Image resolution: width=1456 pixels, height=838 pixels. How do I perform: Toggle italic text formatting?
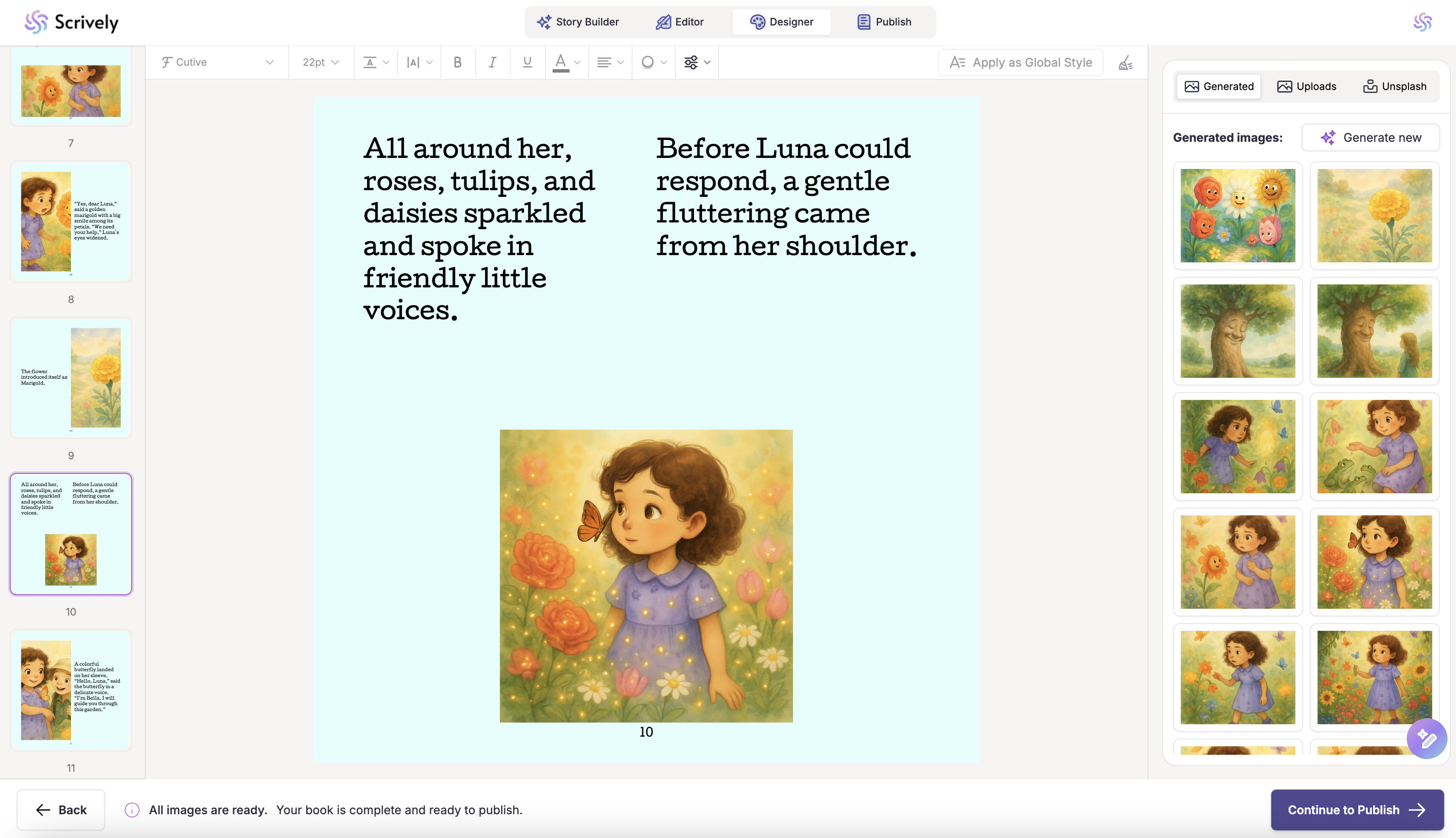click(492, 62)
